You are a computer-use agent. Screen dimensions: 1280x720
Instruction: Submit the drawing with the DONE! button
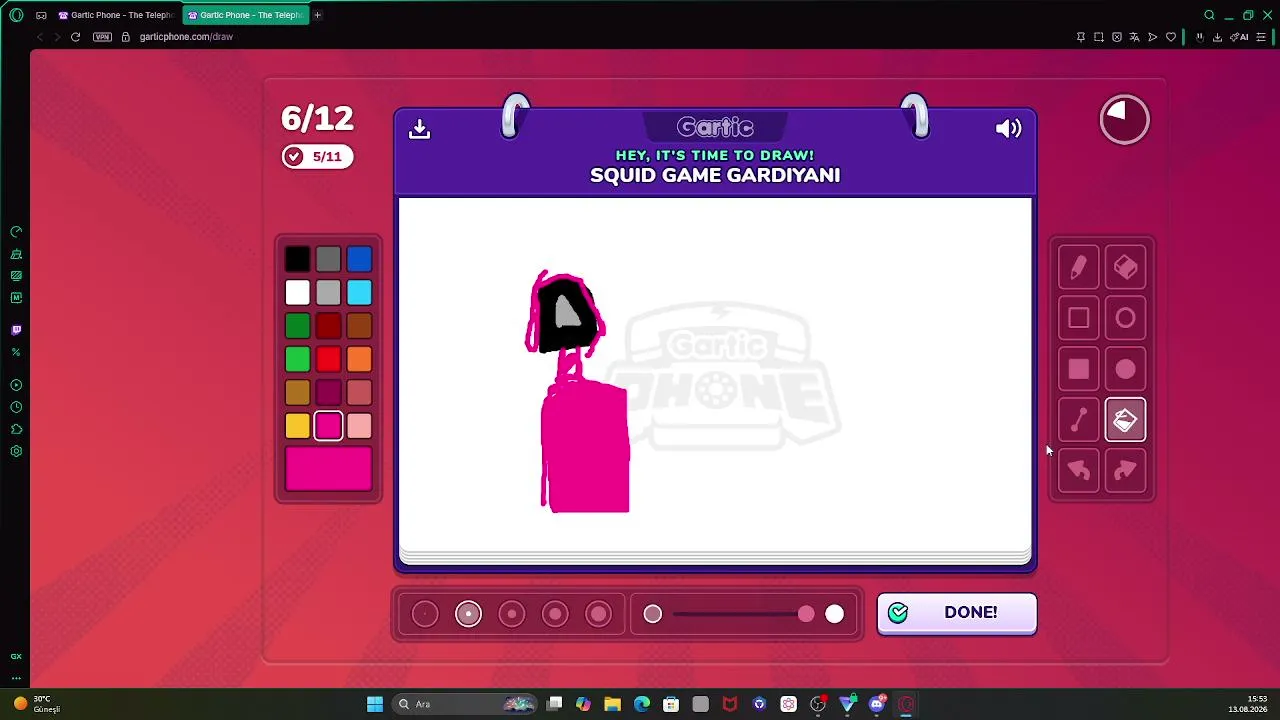click(957, 613)
